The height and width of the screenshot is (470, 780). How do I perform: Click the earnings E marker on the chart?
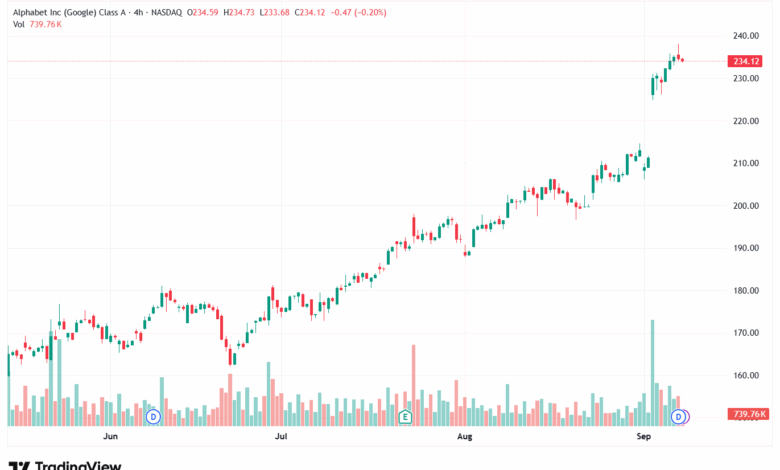406,415
